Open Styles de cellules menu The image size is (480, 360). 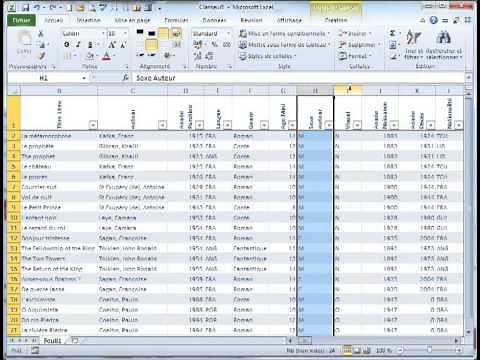tap(268, 56)
